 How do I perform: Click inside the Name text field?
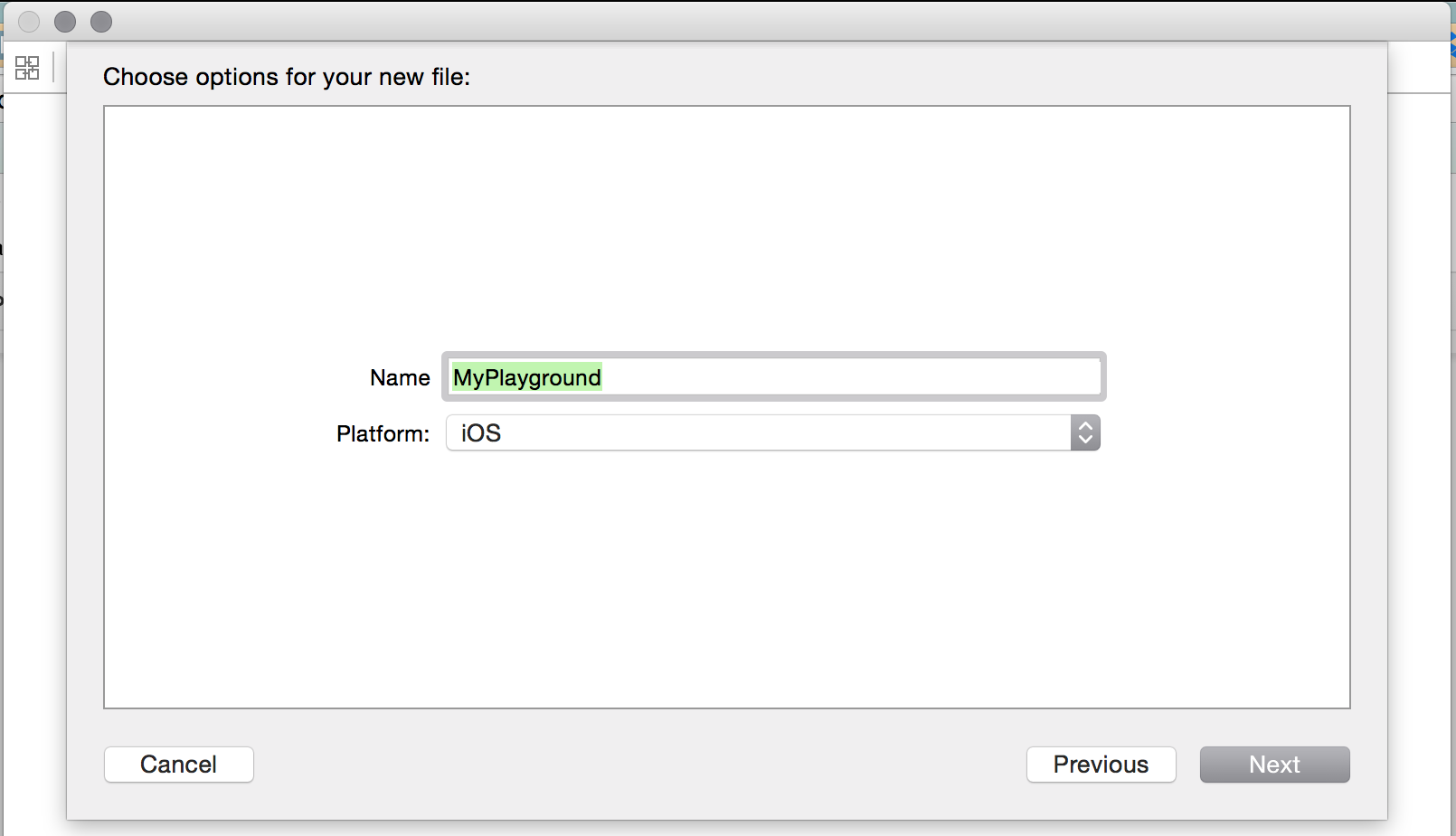click(773, 377)
